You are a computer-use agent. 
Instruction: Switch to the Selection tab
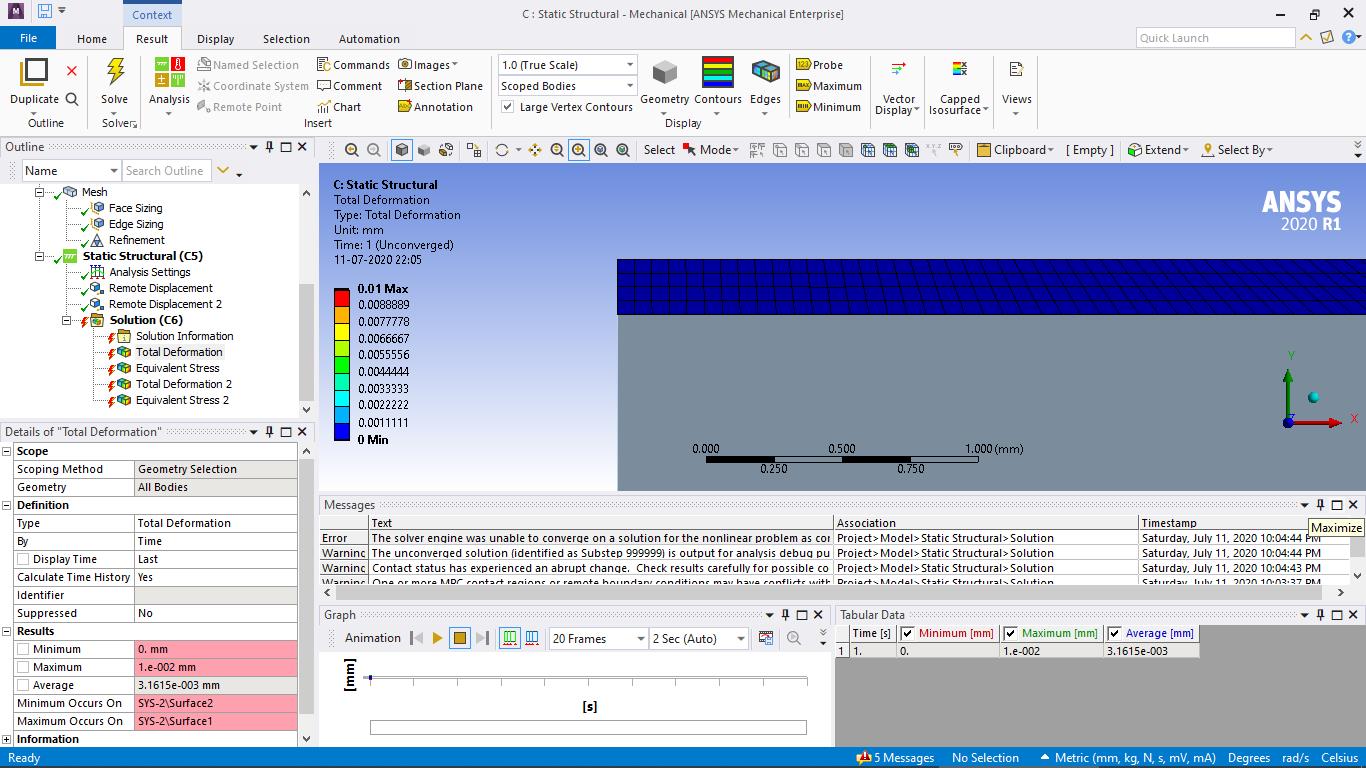[286, 39]
